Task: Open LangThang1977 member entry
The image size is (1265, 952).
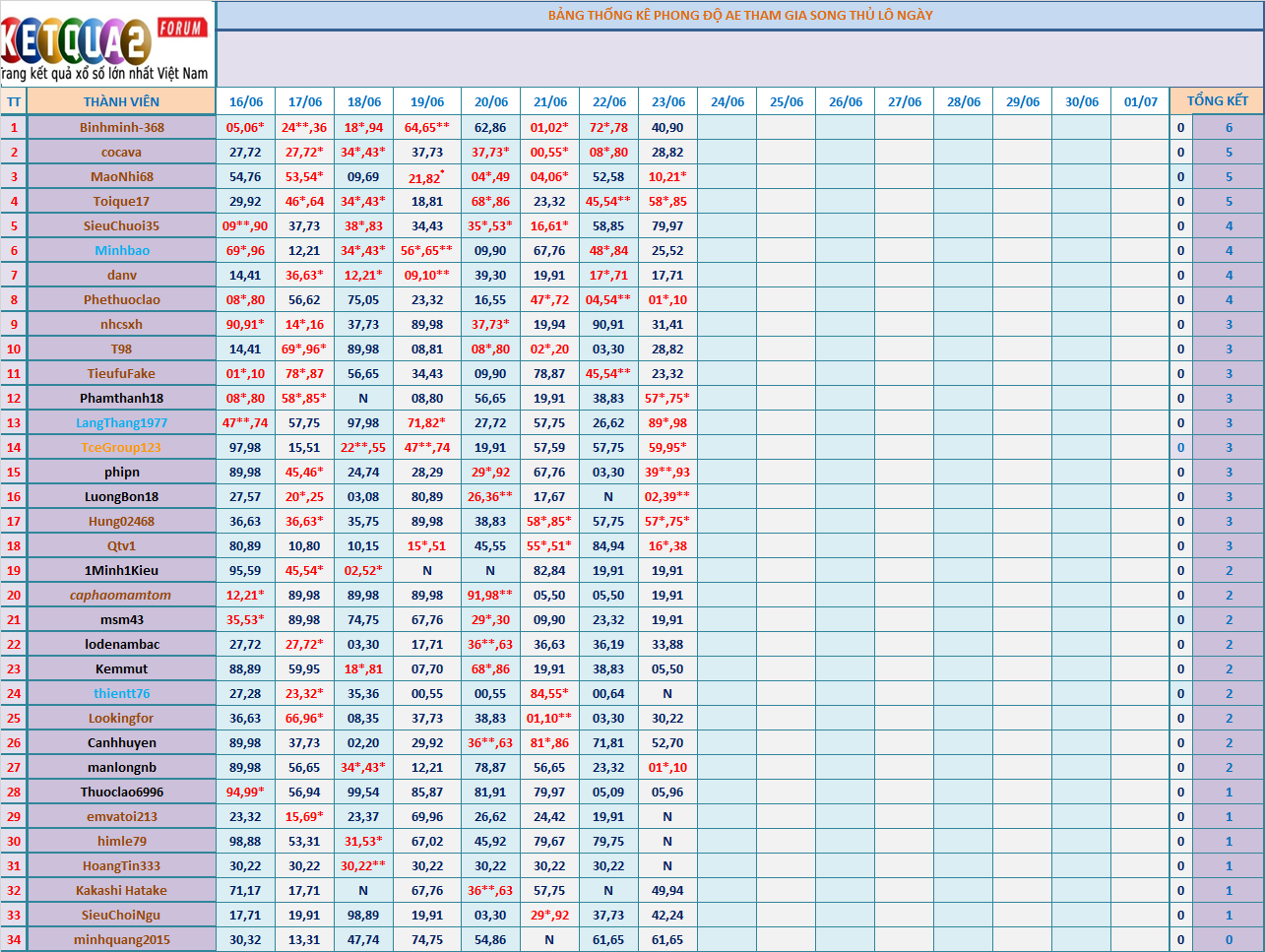Action: (121, 422)
